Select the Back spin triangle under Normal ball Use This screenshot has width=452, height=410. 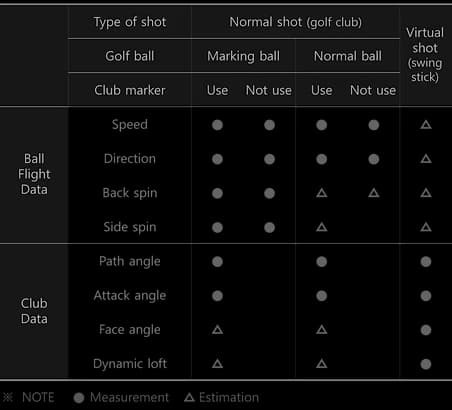coord(322,193)
